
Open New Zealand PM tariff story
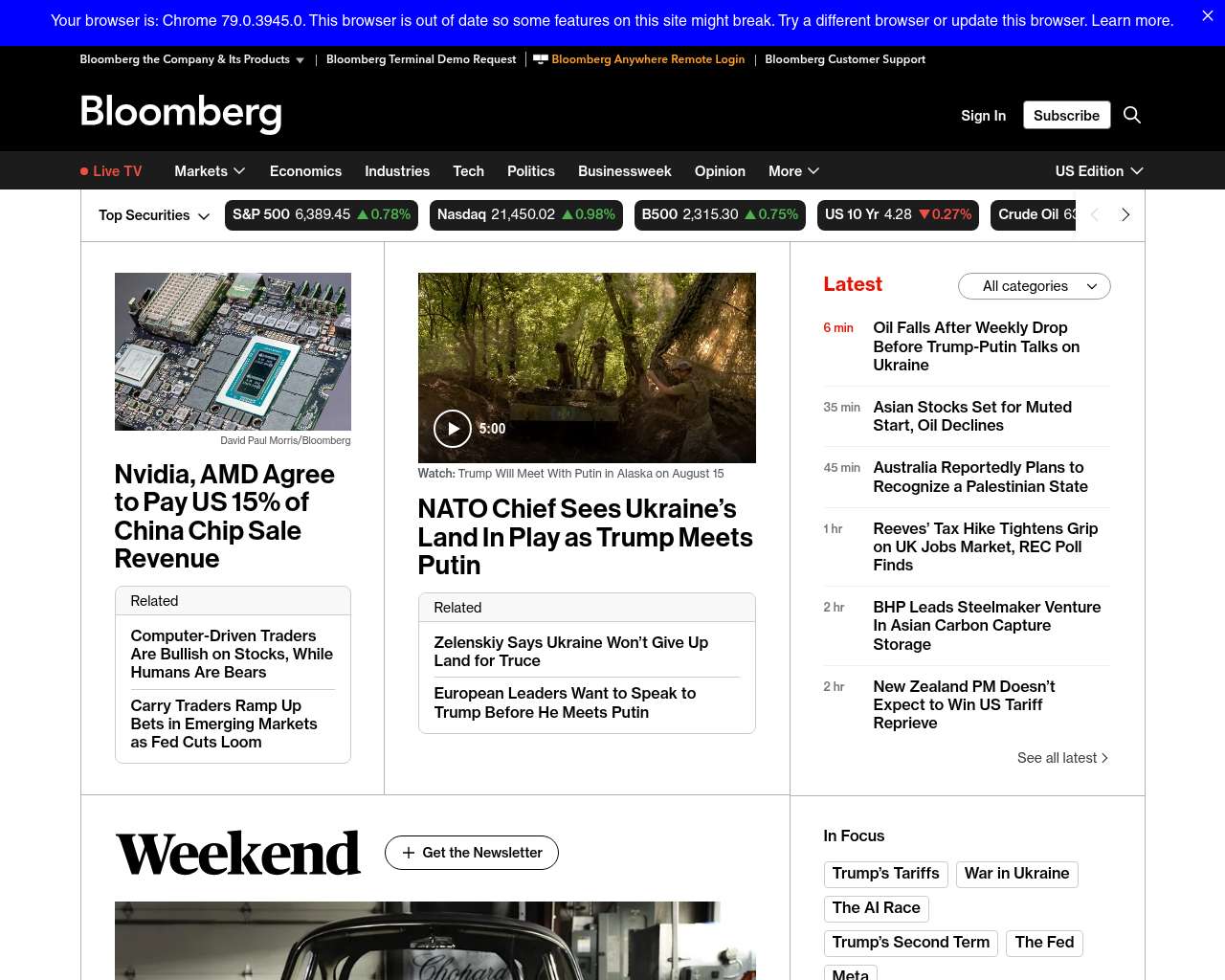[x=964, y=704]
